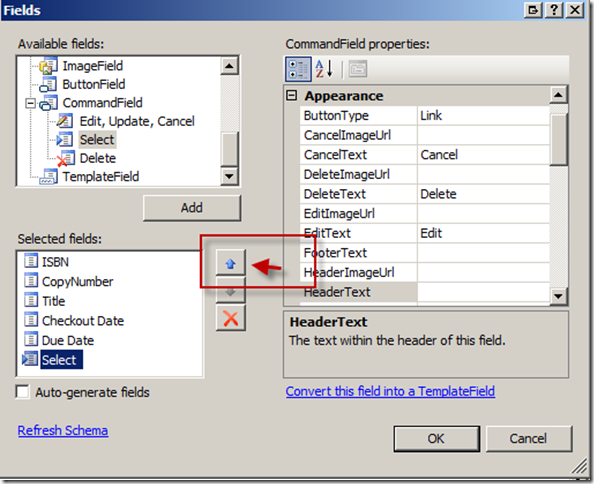This screenshot has width=594, height=484.
Task: Click the Add button
Action: click(x=192, y=208)
